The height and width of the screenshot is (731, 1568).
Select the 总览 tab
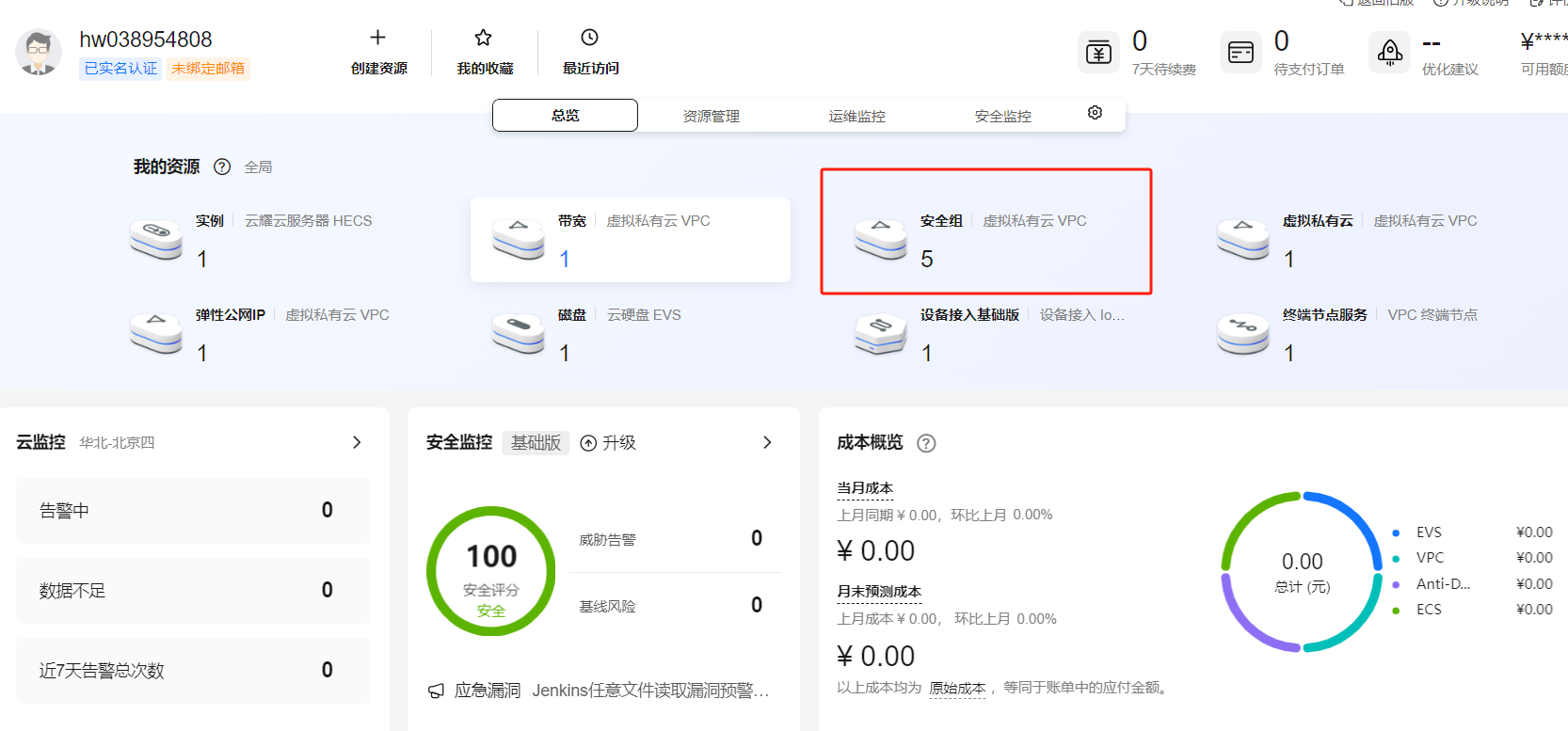(x=565, y=115)
